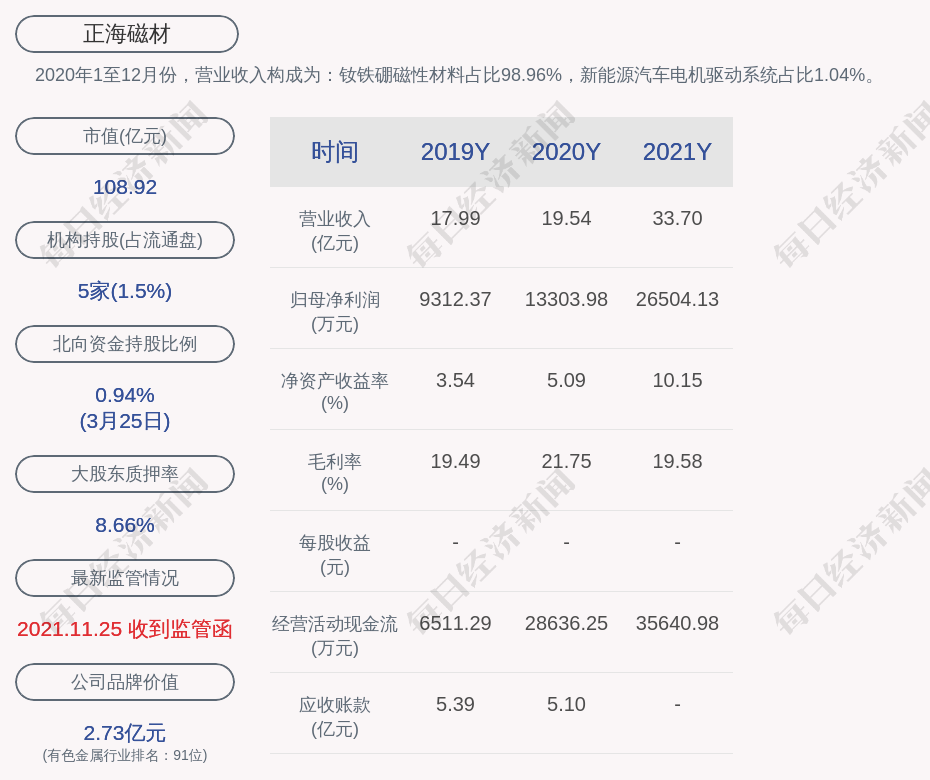Click the 2019 revenue value 17.99
The height and width of the screenshot is (780, 930).
[x=455, y=218]
